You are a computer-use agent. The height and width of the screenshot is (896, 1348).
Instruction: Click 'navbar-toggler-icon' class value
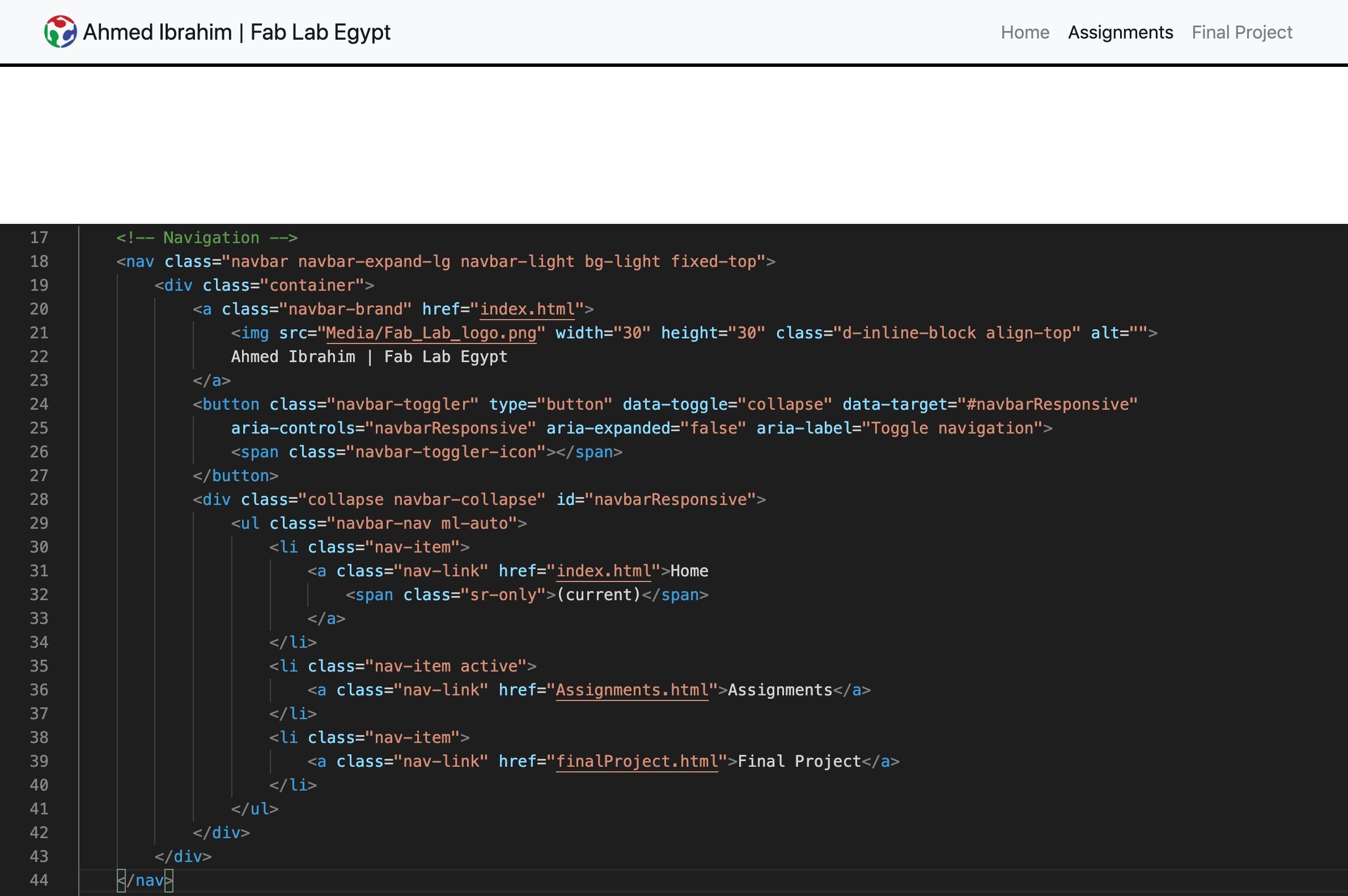click(x=446, y=452)
